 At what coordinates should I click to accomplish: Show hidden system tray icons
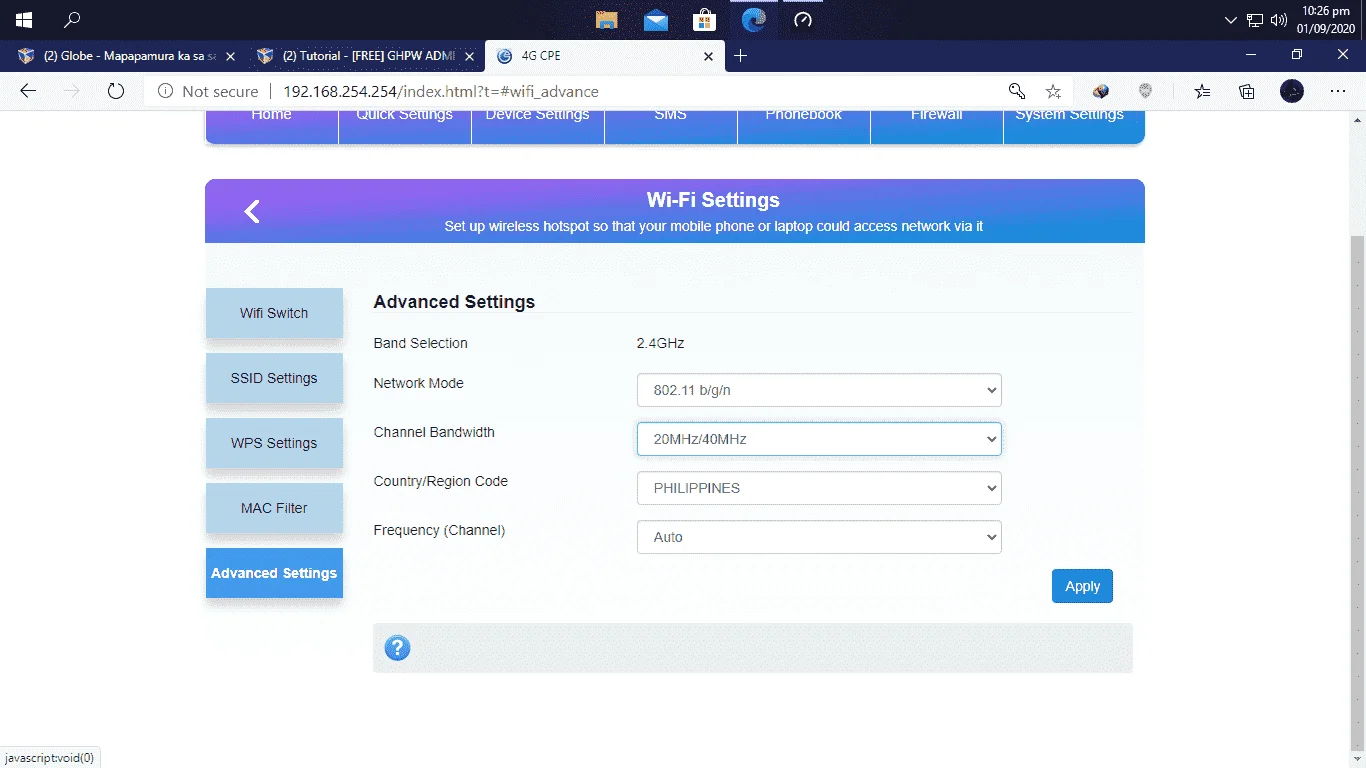(x=1231, y=19)
